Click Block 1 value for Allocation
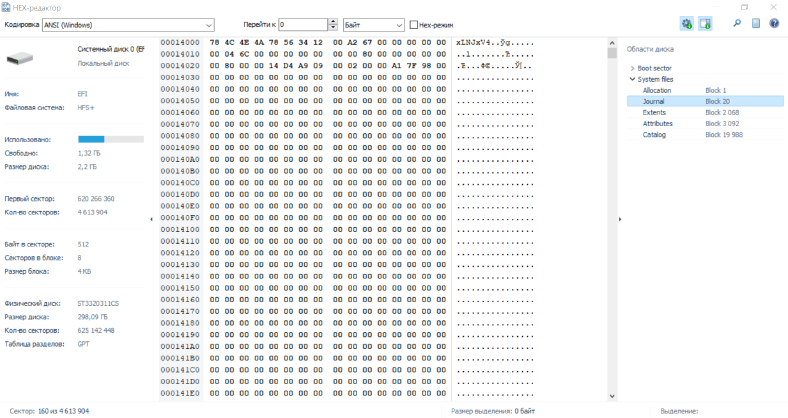Image resolution: width=788 pixels, height=418 pixels. pos(716,90)
